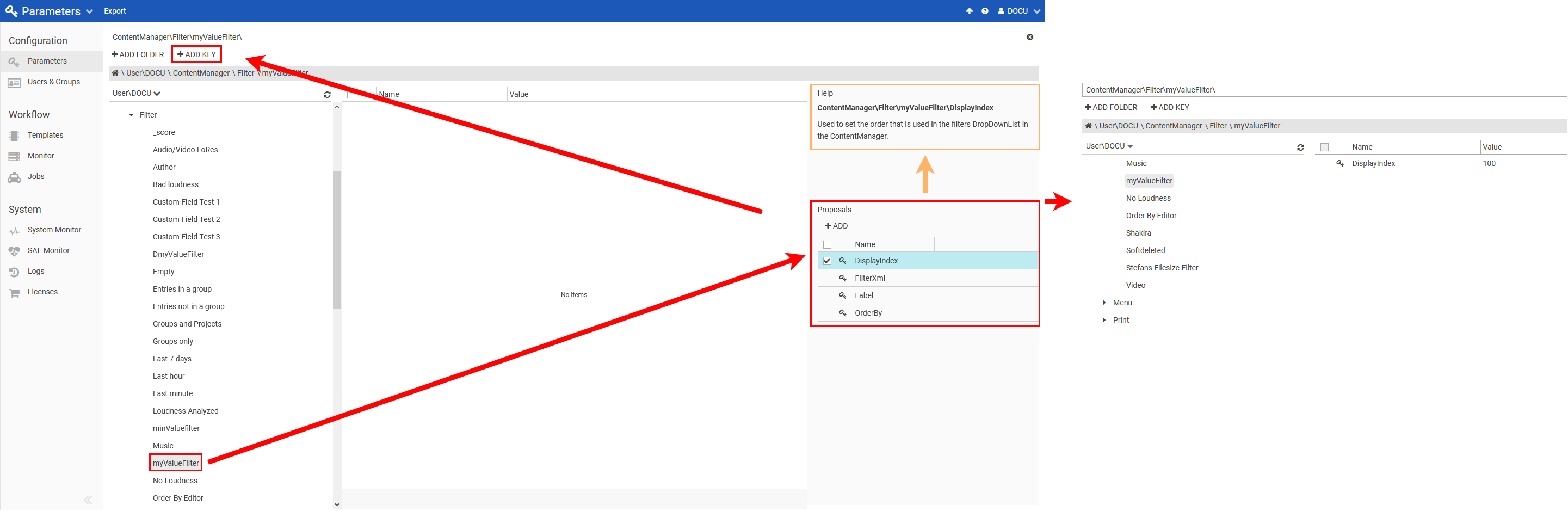The height and width of the screenshot is (511, 1568).
Task: Collapse the left sidebar with double chevron
Action: tap(88, 500)
